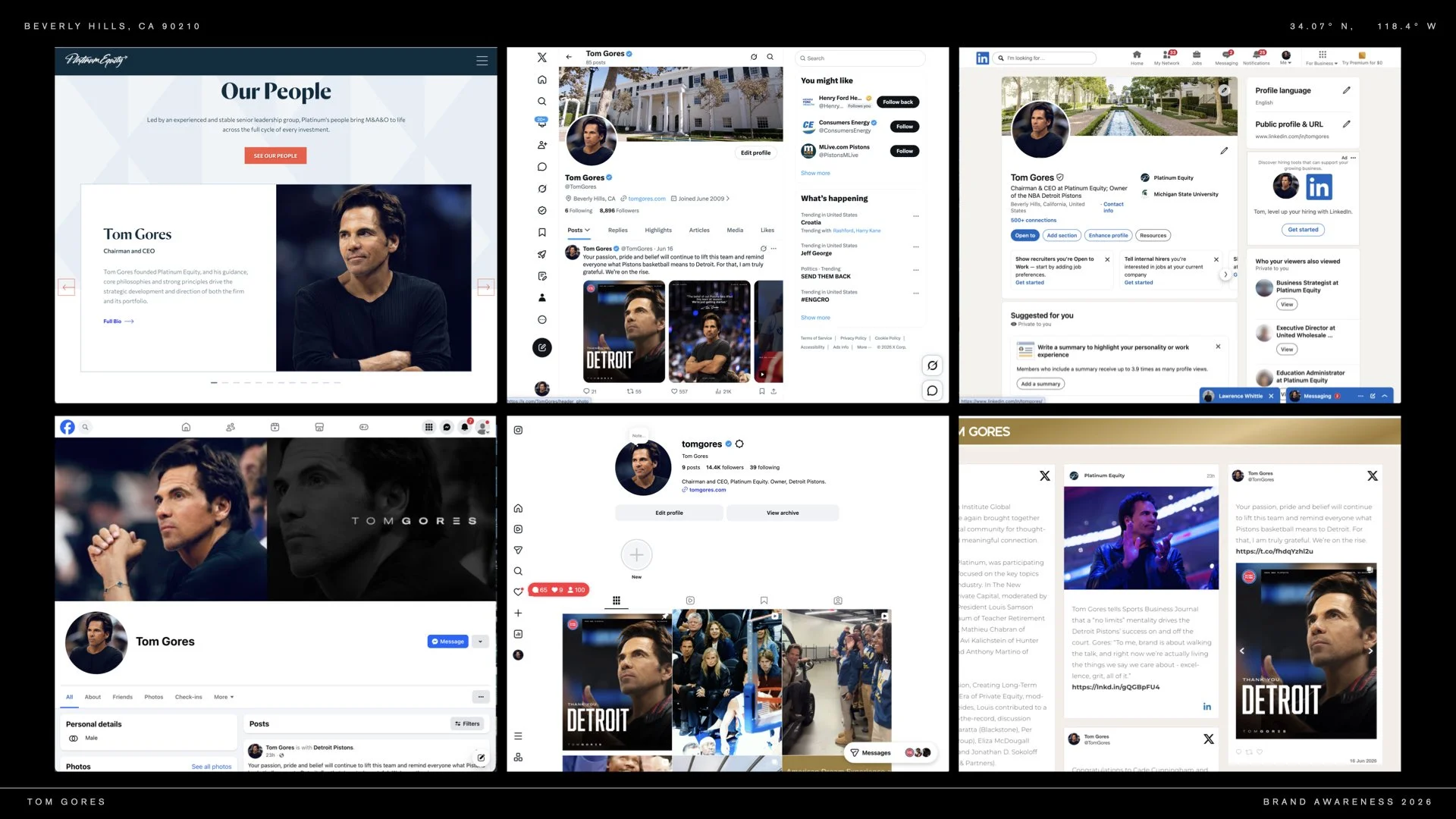1456x819 pixels.
Task: Open Facebook account menu avatar
Action: pos(482,427)
